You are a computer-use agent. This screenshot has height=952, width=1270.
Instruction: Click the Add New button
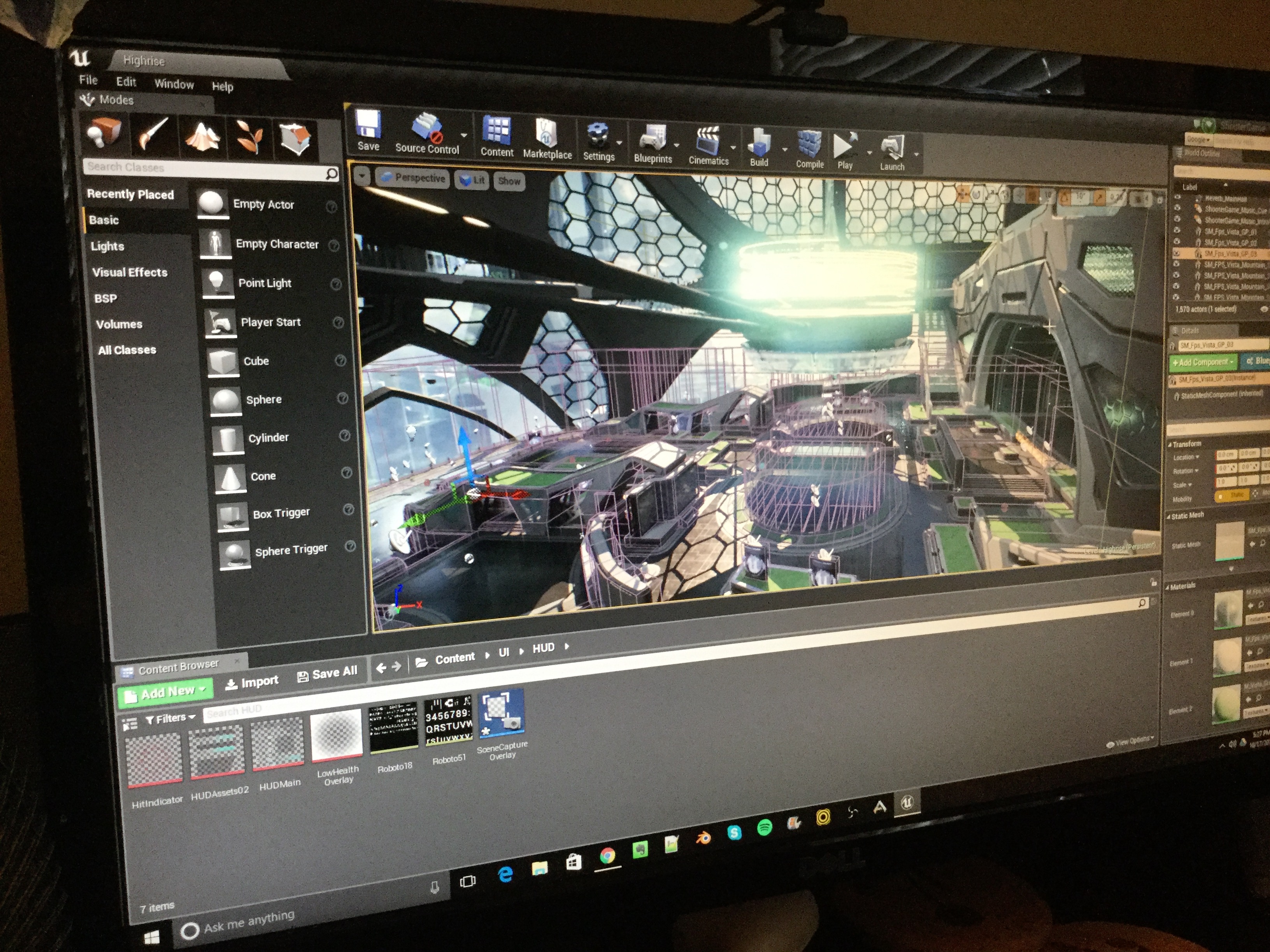point(165,693)
